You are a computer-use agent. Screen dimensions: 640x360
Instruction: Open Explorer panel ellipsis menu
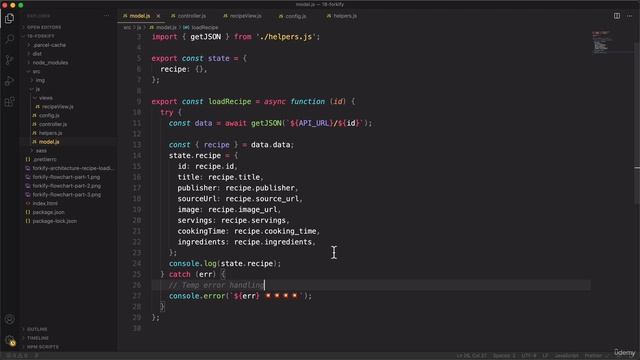[107, 16]
